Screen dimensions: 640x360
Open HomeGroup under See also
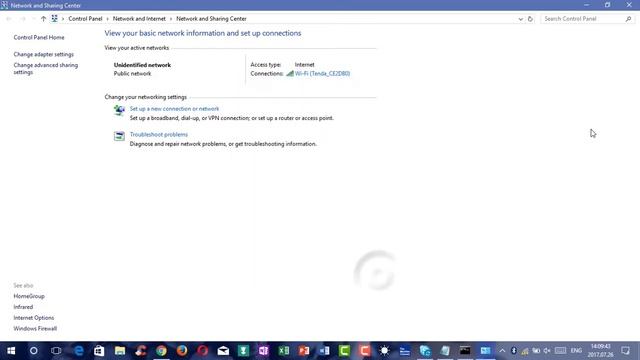pos(29,296)
